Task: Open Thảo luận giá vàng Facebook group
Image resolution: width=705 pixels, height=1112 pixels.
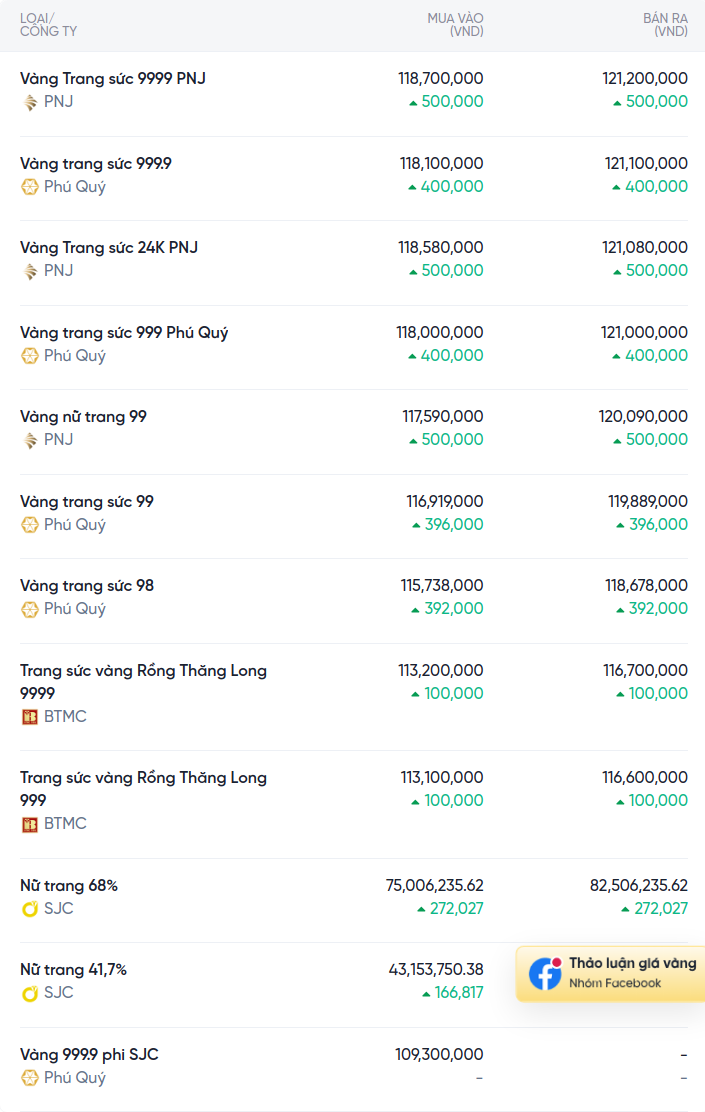Action: [632, 964]
